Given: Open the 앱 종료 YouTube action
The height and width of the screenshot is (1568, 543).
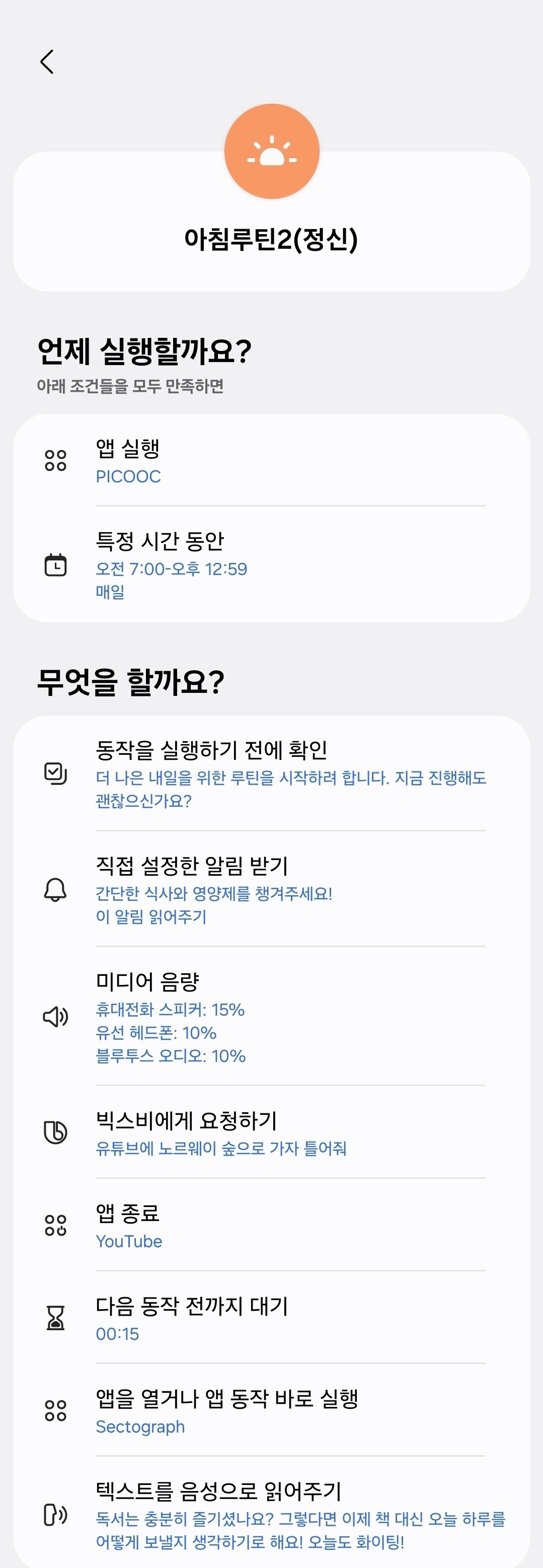Looking at the screenshot, I should pos(271,1224).
